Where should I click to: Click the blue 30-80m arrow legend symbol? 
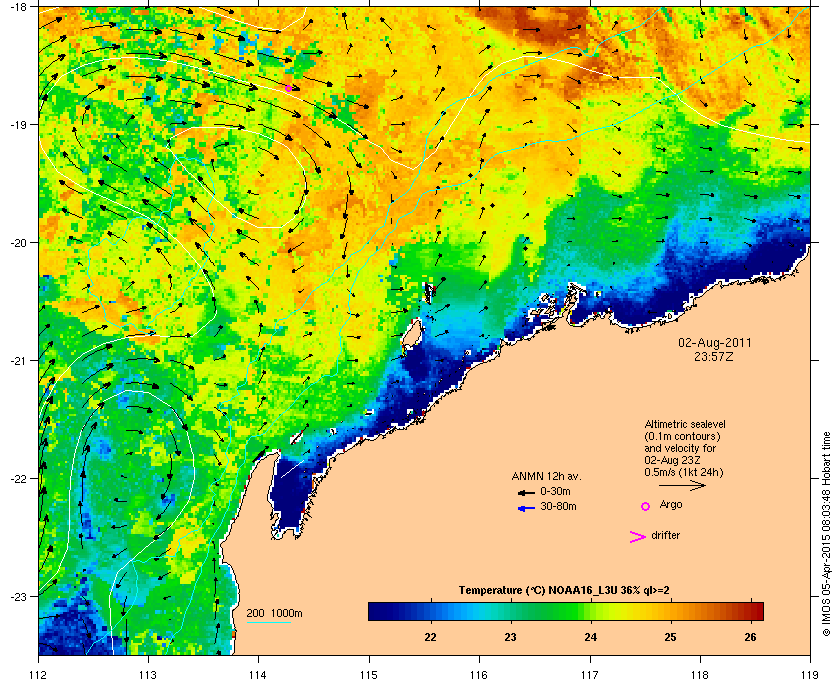point(526,508)
